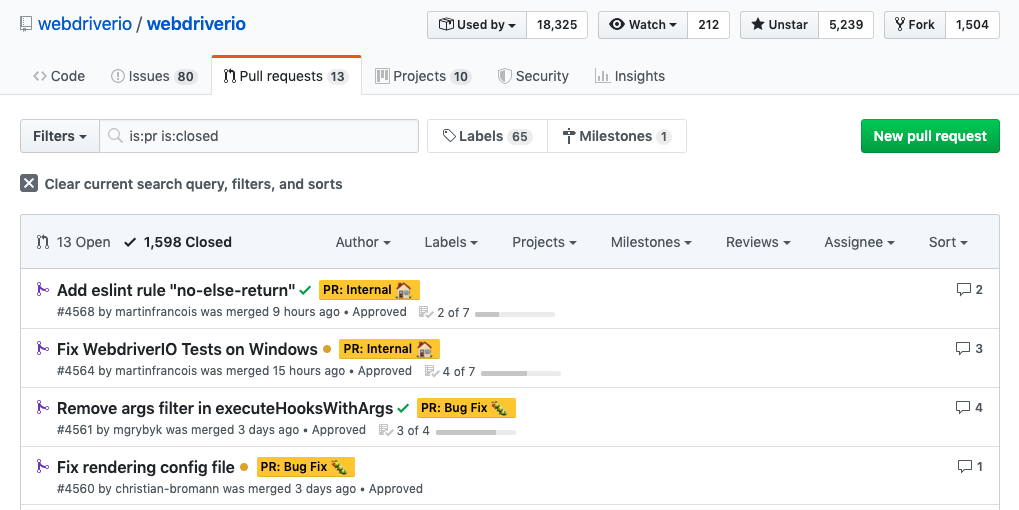Expand the Author filter dropdown
1019x510 pixels.
363,242
